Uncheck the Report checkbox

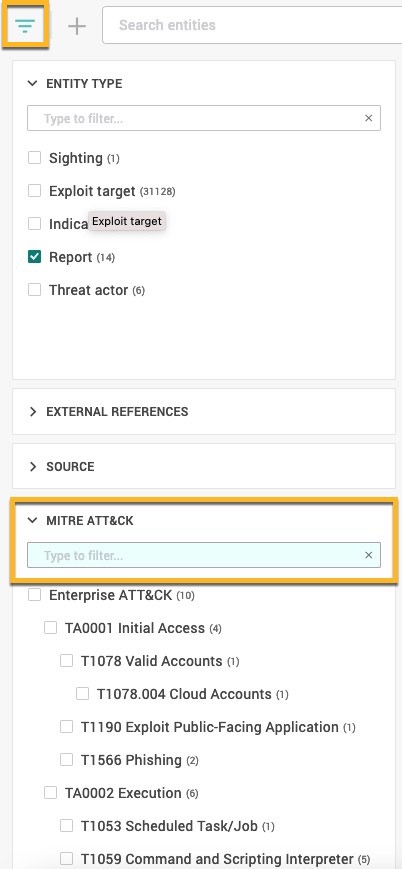point(34,257)
